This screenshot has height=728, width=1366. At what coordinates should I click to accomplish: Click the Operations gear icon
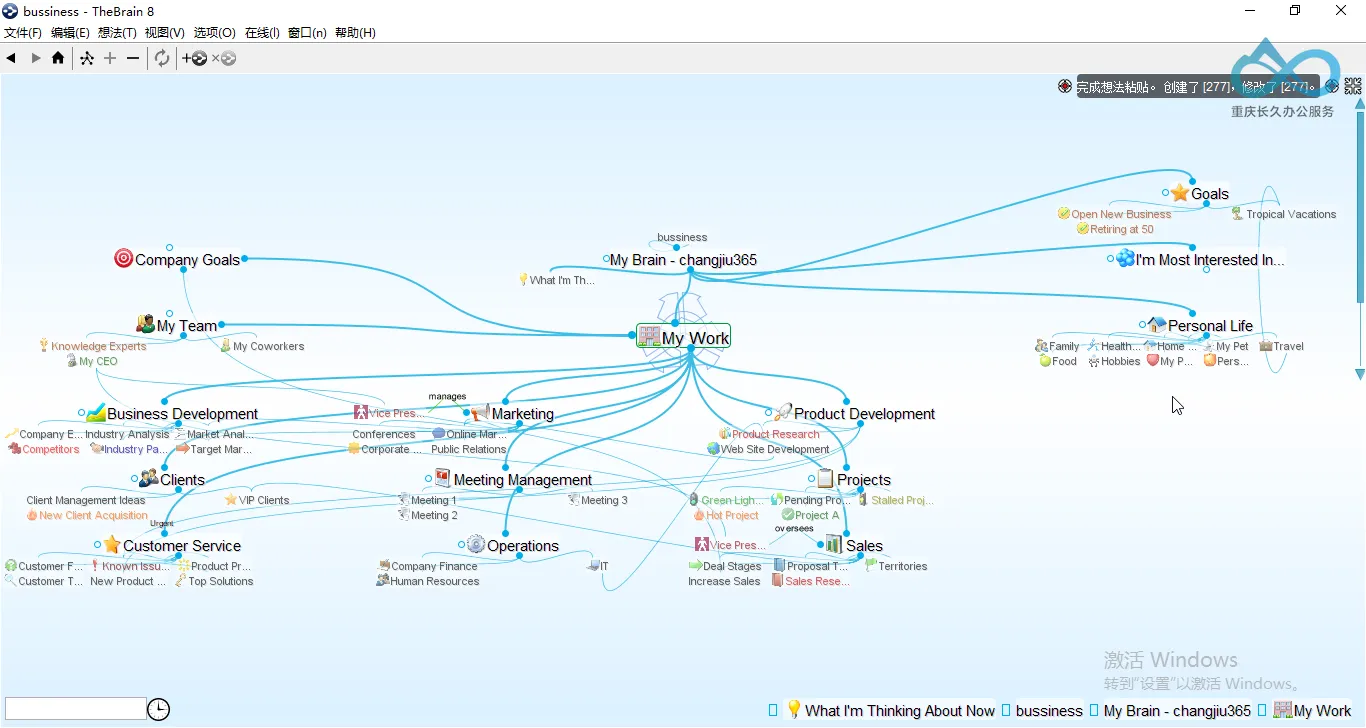pos(476,544)
